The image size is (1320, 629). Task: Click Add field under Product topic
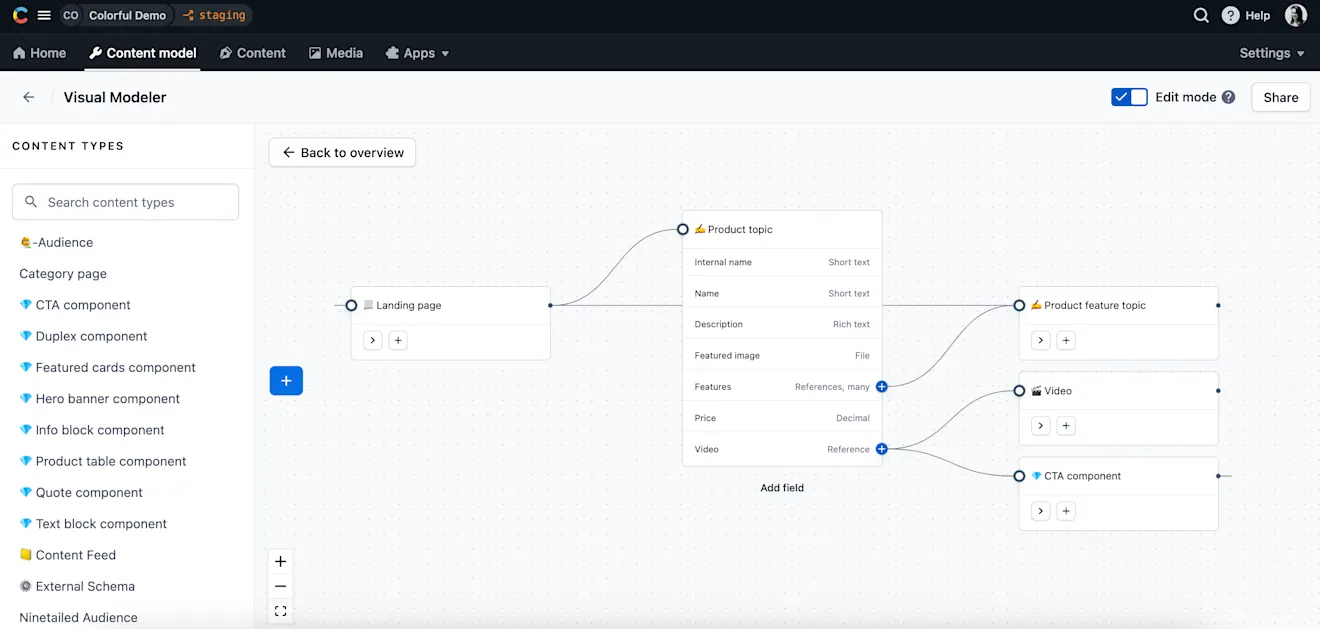(x=782, y=488)
